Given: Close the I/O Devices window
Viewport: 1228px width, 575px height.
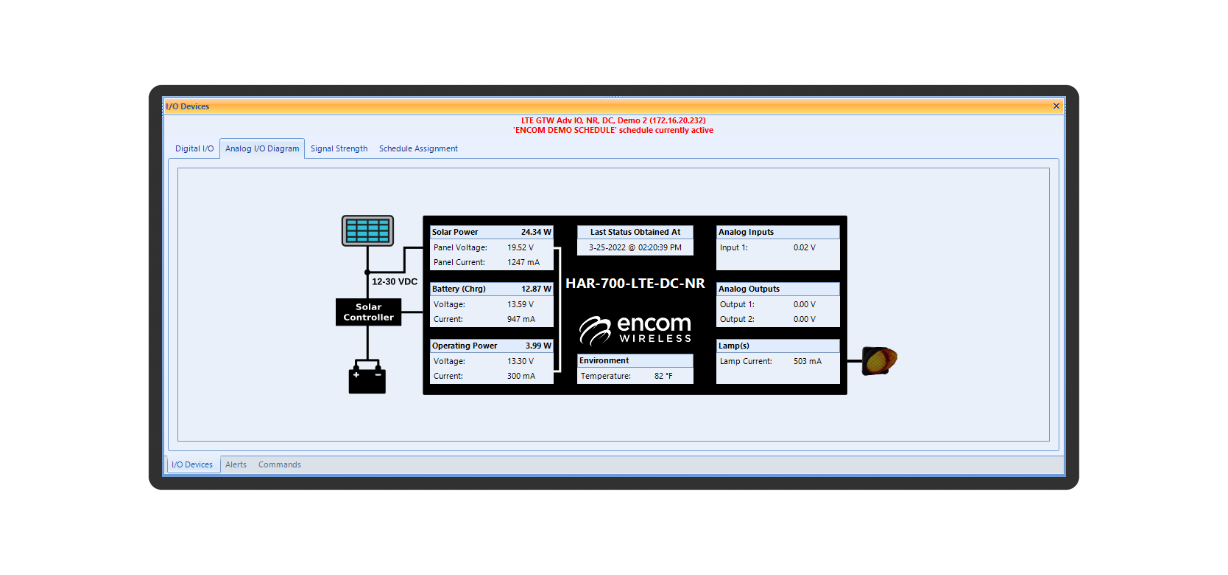Looking at the screenshot, I should tap(1056, 106).
